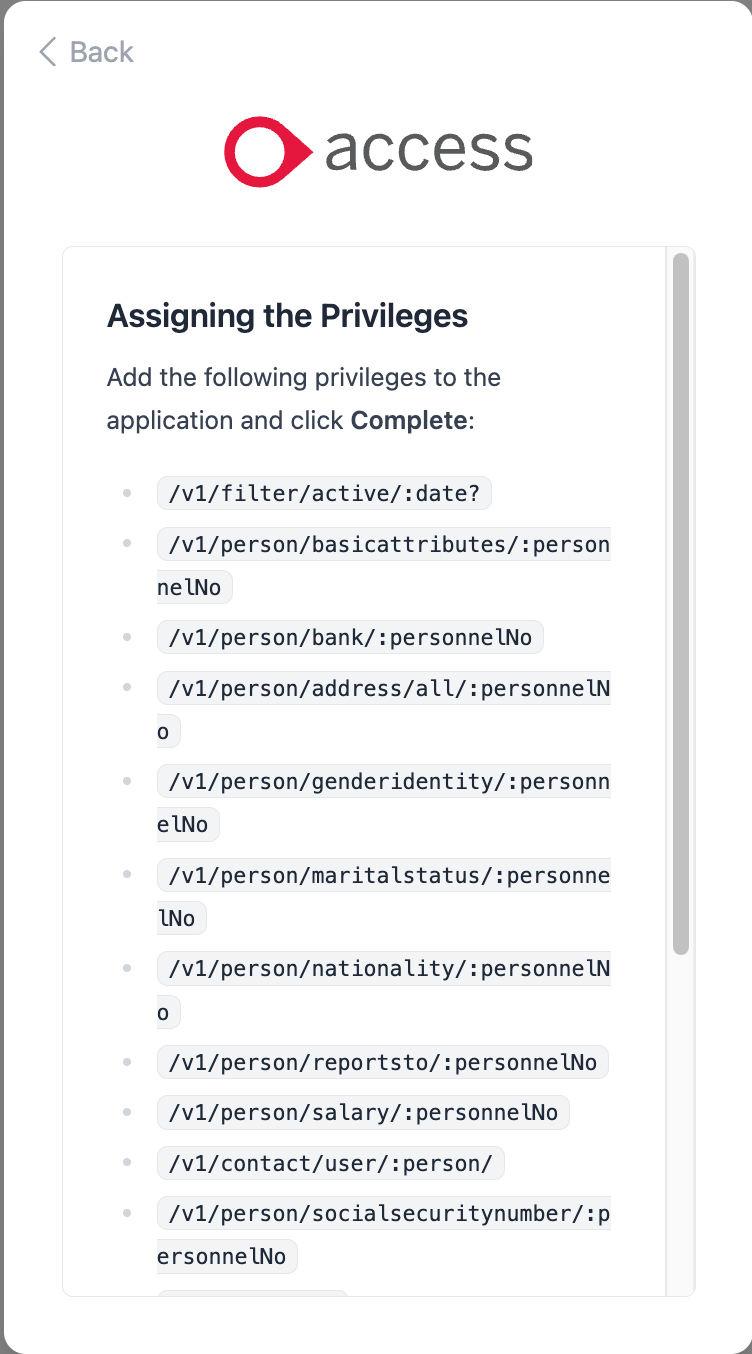Click the scrollbar track below the thumb
The image size is (752, 1354).
pyautogui.click(x=680, y=1120)
